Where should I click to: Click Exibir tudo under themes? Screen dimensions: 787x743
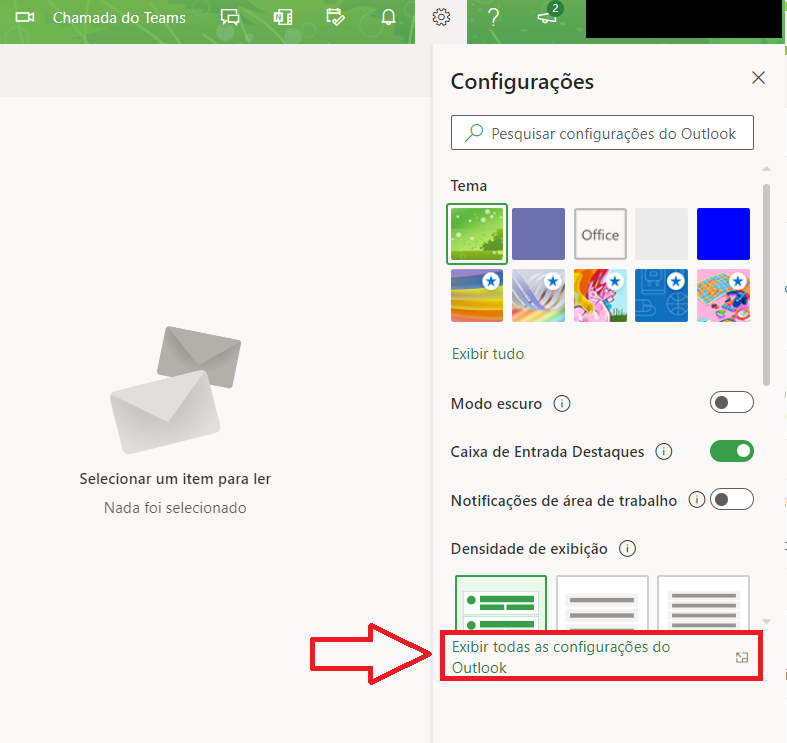487,354
